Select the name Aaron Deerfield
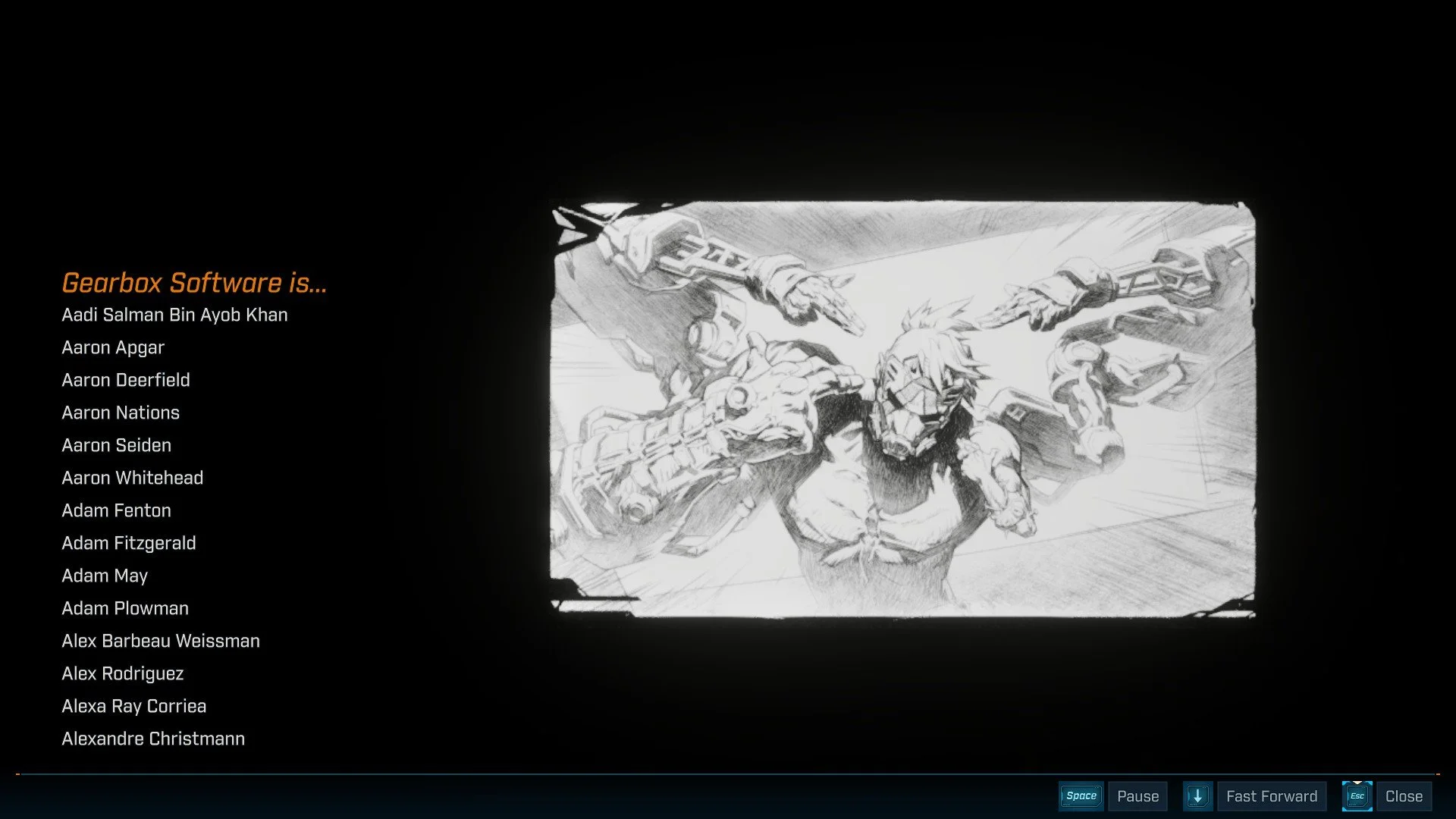1456x819 pixels. (x=126, y=380)
